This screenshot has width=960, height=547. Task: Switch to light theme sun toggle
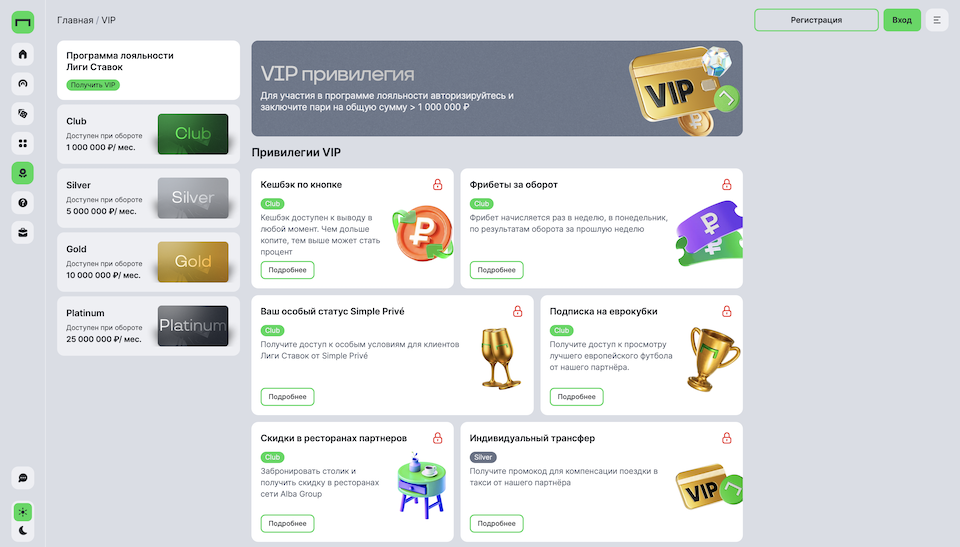click(x=23, y=511)
